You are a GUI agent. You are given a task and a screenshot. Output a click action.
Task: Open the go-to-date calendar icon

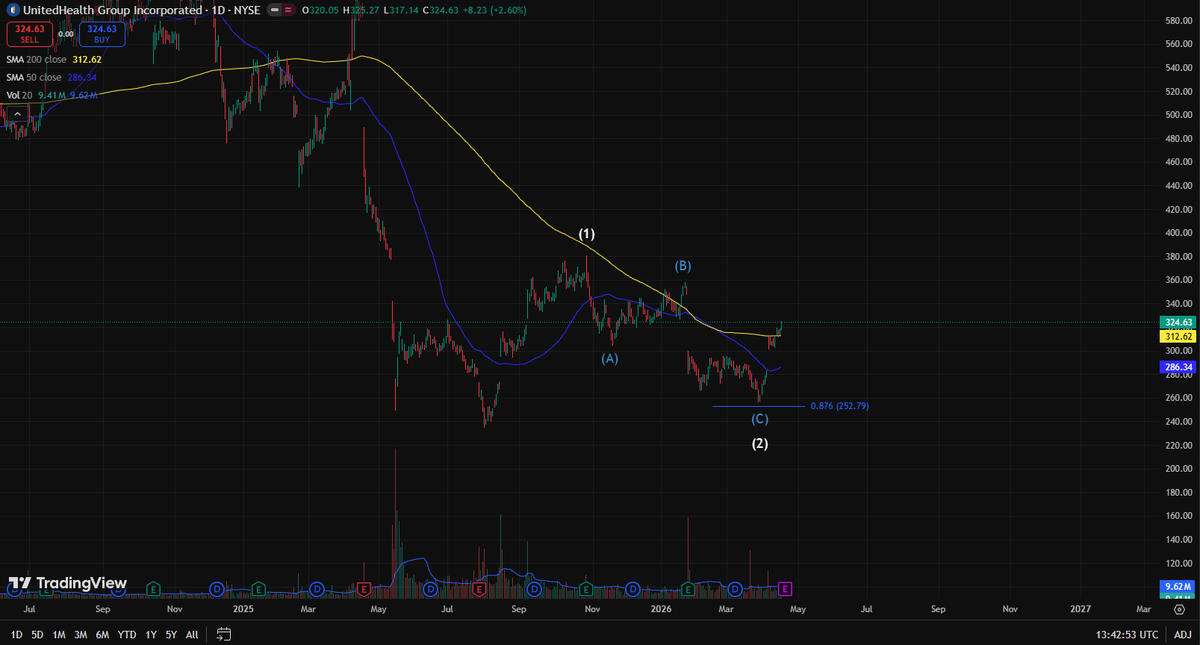coord(224,634)
